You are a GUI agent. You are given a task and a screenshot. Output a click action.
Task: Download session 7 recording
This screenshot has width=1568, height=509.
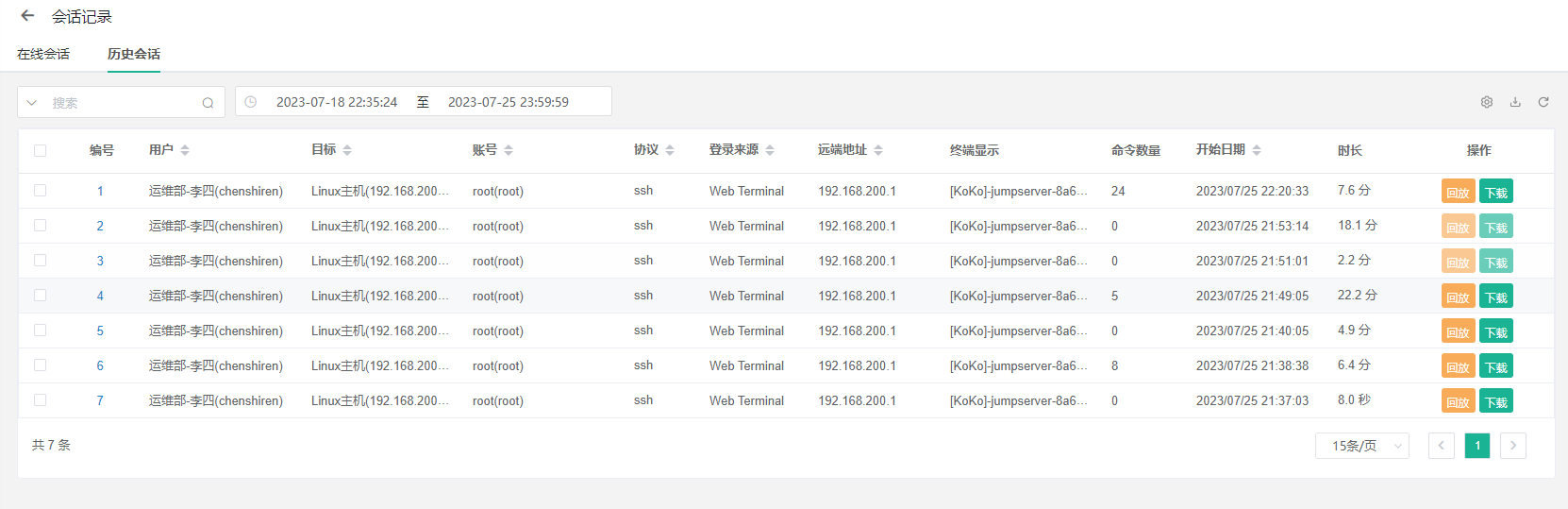[x=1496, y=401]
